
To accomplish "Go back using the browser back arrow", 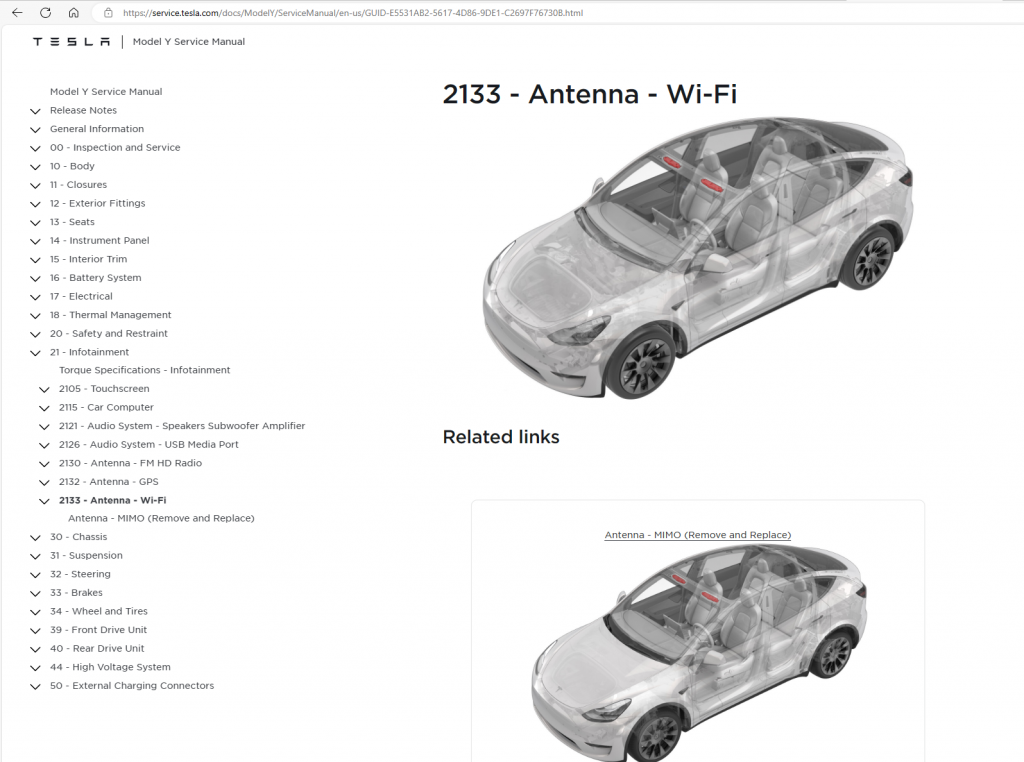I will click(x=17, y=12).
